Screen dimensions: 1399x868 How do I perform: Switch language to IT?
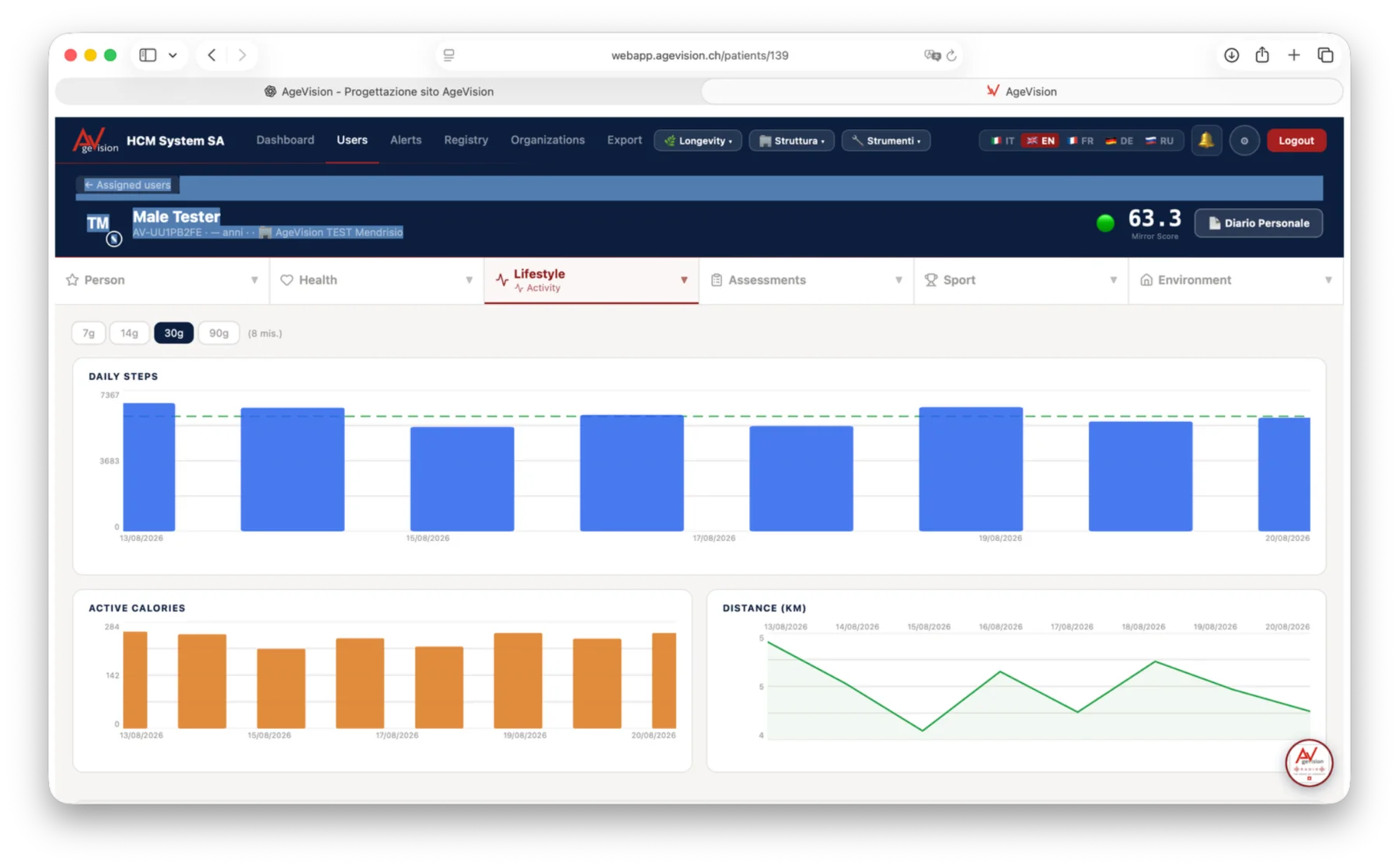click(x=1002, y=141)
